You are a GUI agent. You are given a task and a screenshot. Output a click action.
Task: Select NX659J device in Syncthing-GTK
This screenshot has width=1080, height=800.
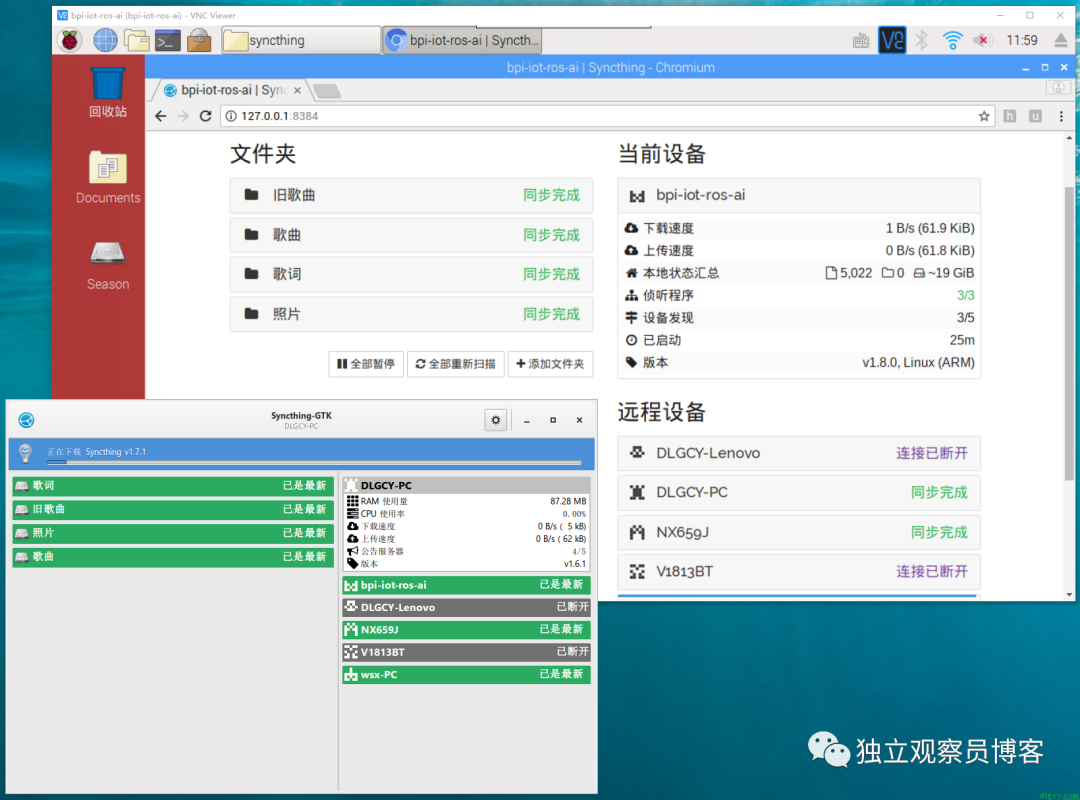466,629
